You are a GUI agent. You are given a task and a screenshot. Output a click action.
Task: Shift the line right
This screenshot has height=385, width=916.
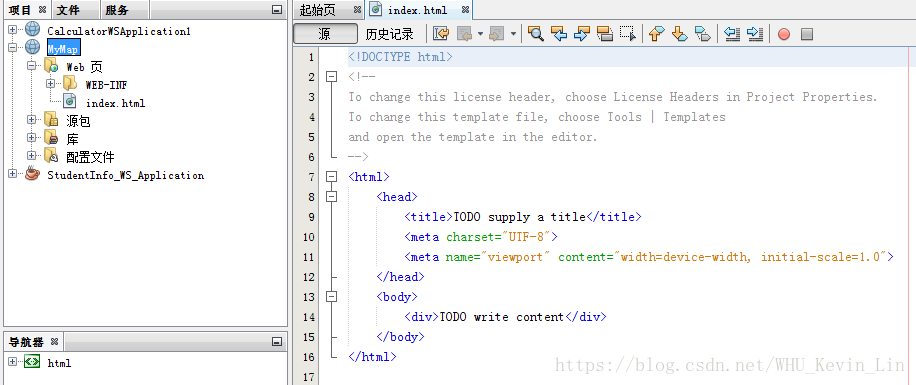pyautogui.click(x=755, y=34)
